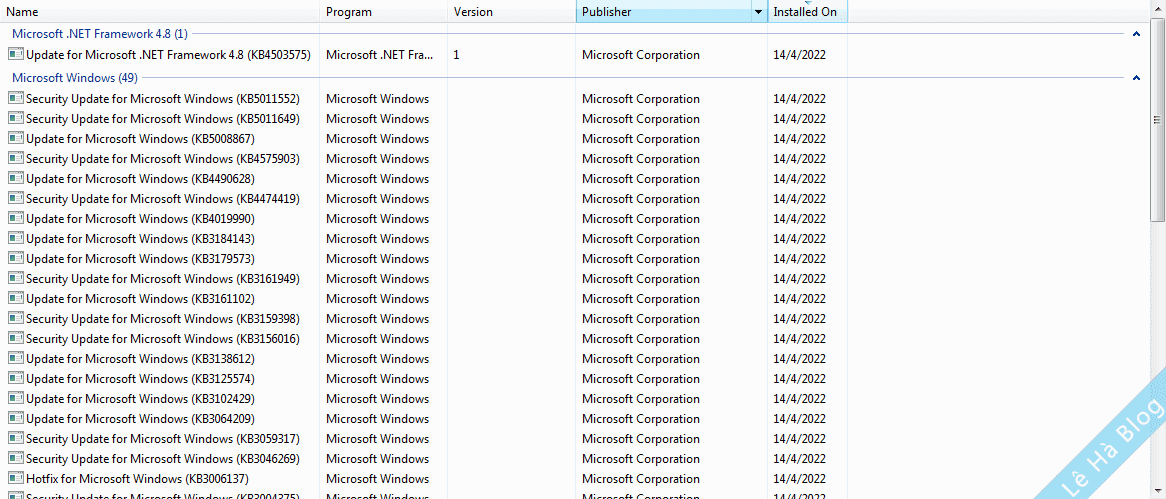Click icon of update KB3102429
Image resolution: width=1166 pixels, height=499 pixels.
pos(15,399)
